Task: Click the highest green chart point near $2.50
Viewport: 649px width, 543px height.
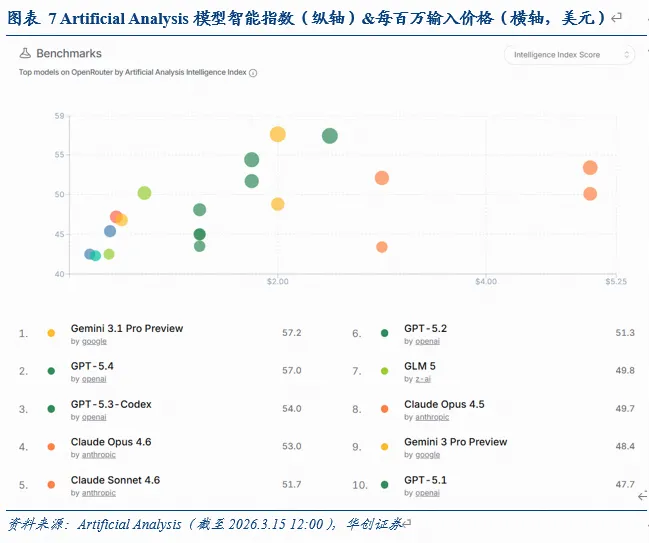Action: pos(330,136)
